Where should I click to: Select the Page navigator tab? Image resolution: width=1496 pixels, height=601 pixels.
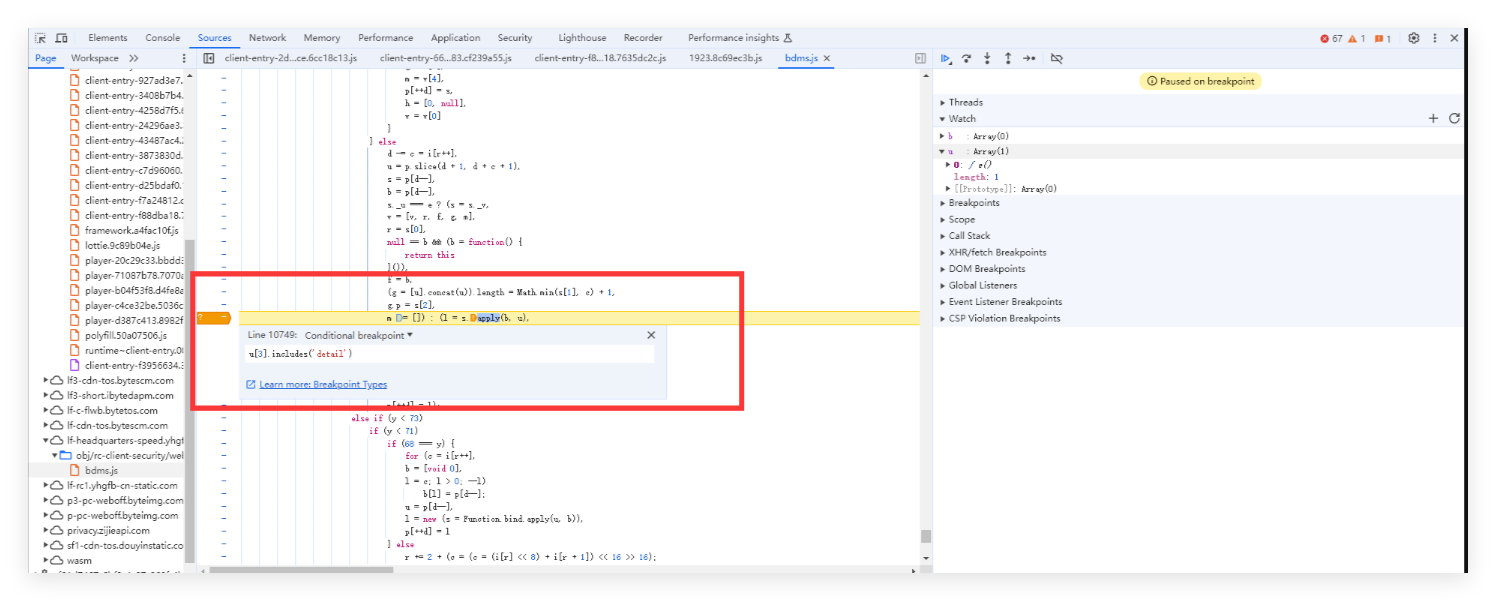point(46,58)
